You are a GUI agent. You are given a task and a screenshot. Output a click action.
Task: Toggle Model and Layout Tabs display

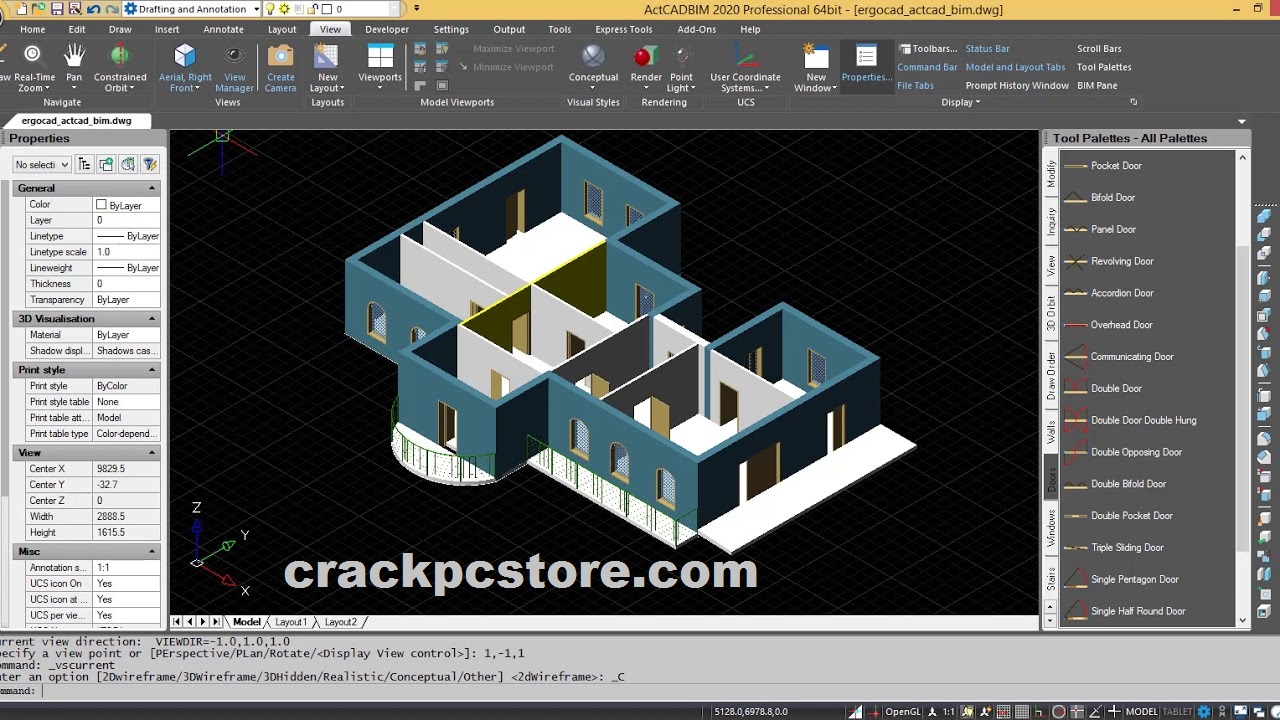coord(1015,67)
